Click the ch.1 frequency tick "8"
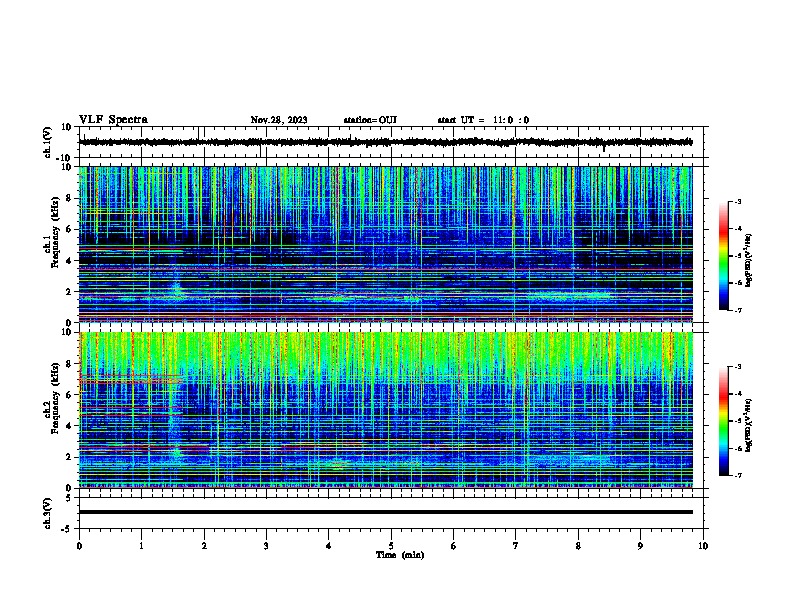The height and width of the screenshot is (612, 792). point(69,198)
